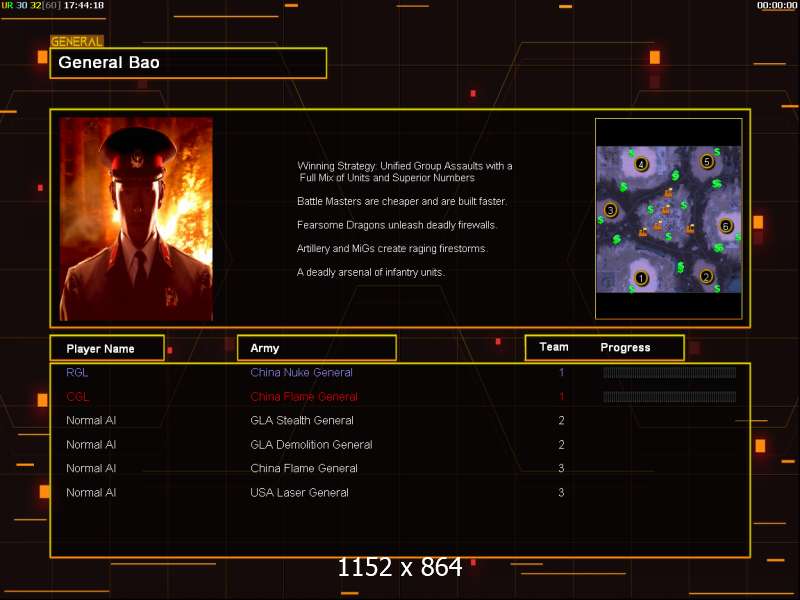Click start position 2 on the minimap

point(706,277)
